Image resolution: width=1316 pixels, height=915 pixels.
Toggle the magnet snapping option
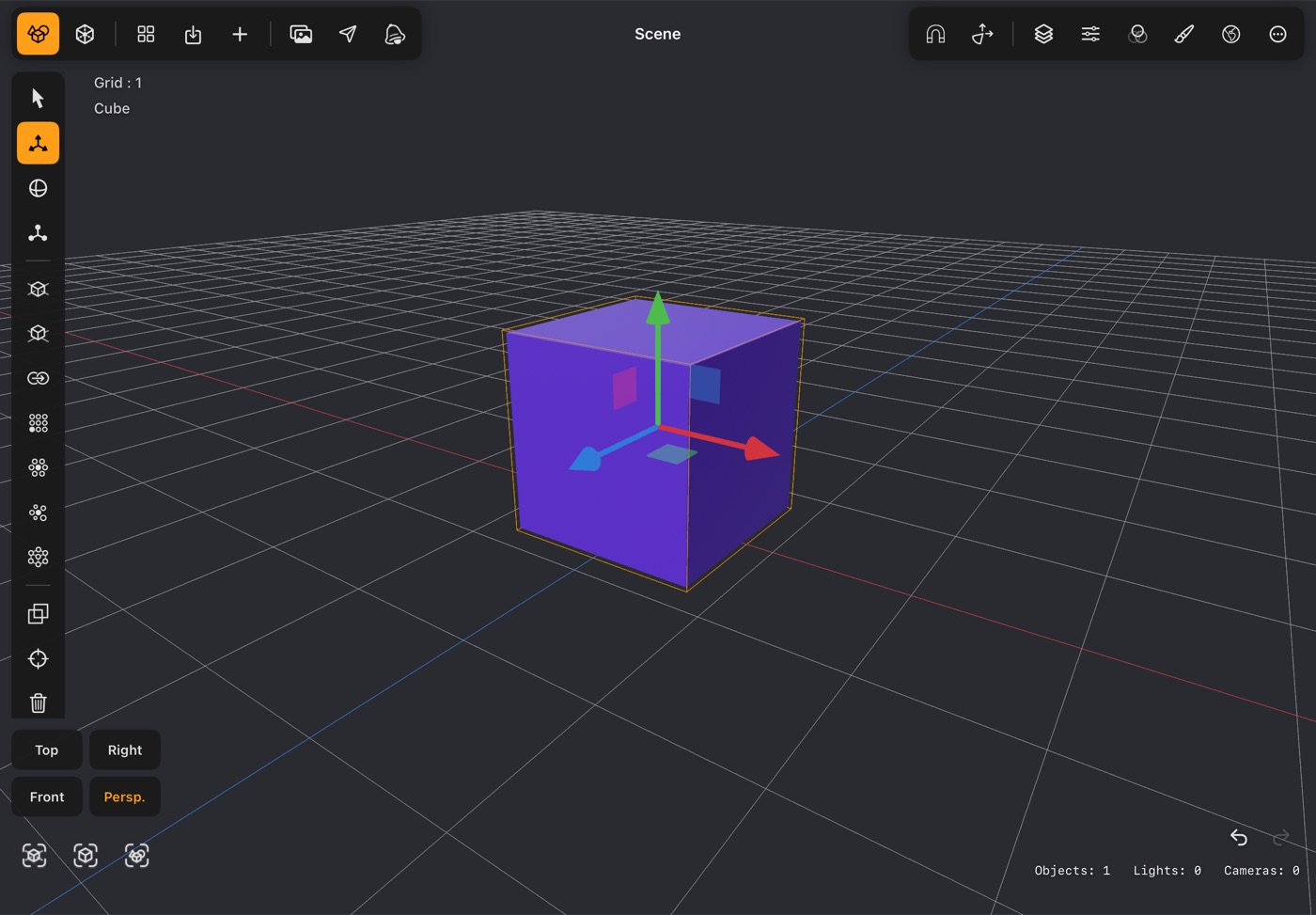[x=935, y=34]
